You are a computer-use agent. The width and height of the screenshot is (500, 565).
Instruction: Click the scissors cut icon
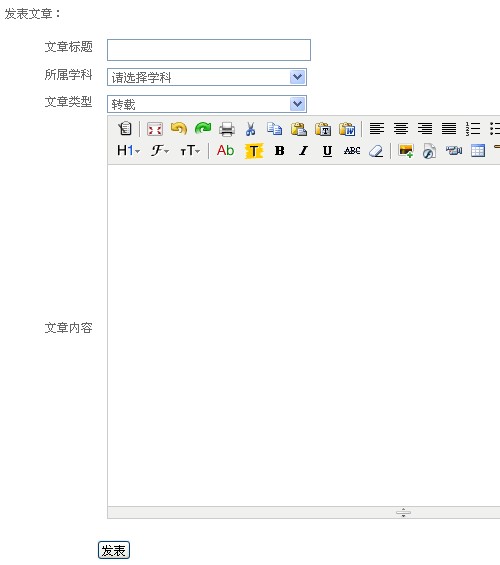click(x=251, y=129)
